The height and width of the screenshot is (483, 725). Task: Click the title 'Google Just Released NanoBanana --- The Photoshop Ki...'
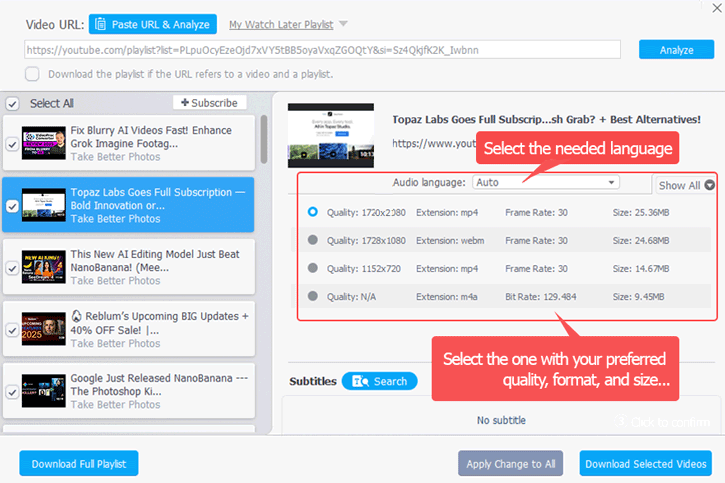[x=159, y=385]
